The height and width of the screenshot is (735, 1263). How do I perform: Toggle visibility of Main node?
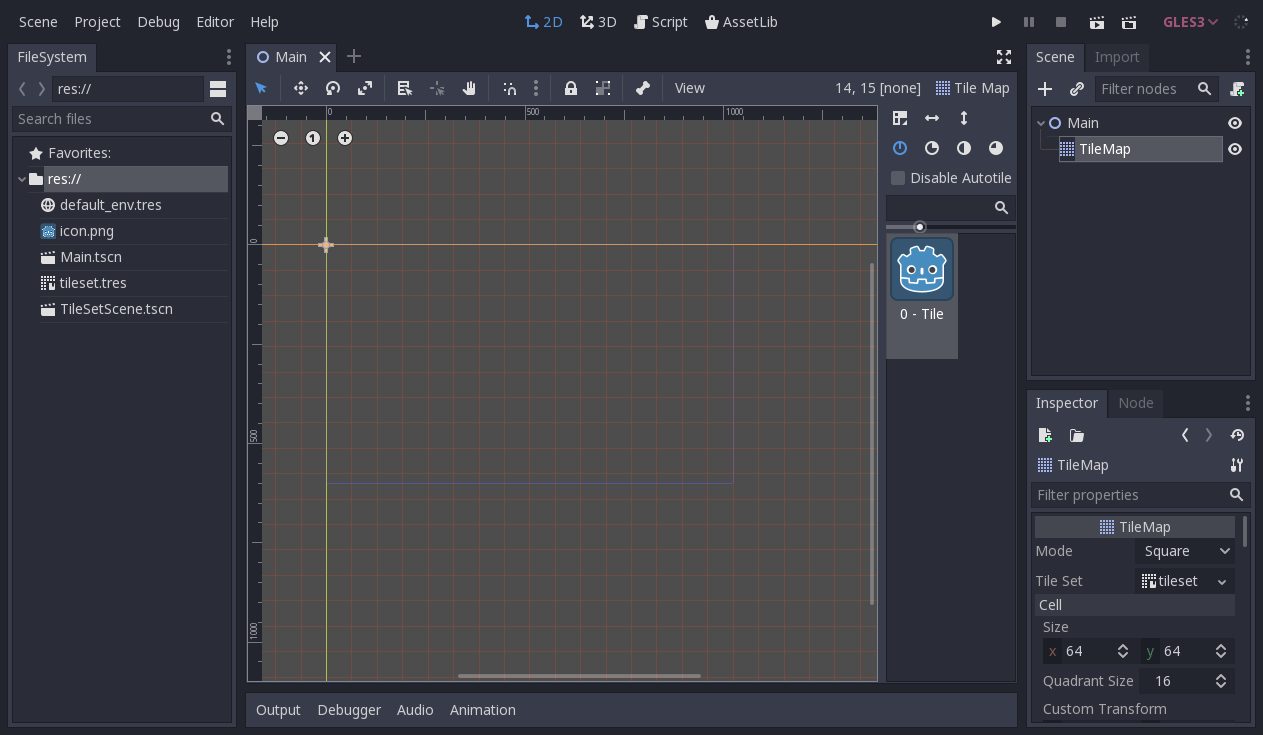(1235, 123)
